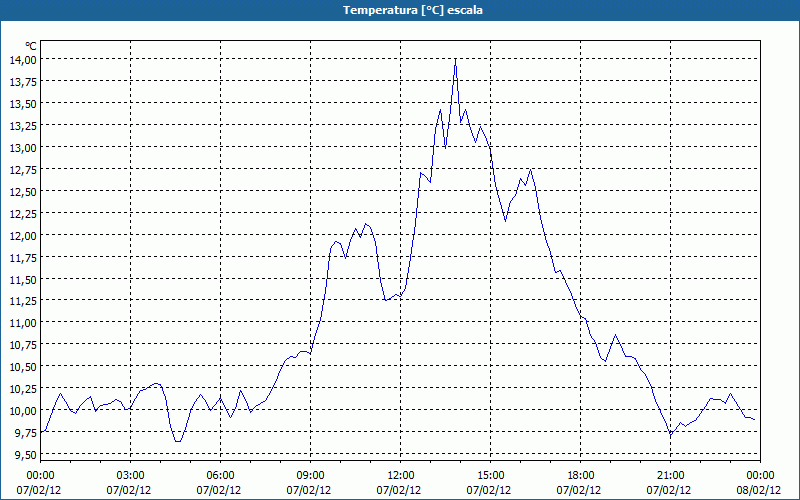Click the 12,25 y-axis value
800x500 pixels.
[x=23, y=213]
